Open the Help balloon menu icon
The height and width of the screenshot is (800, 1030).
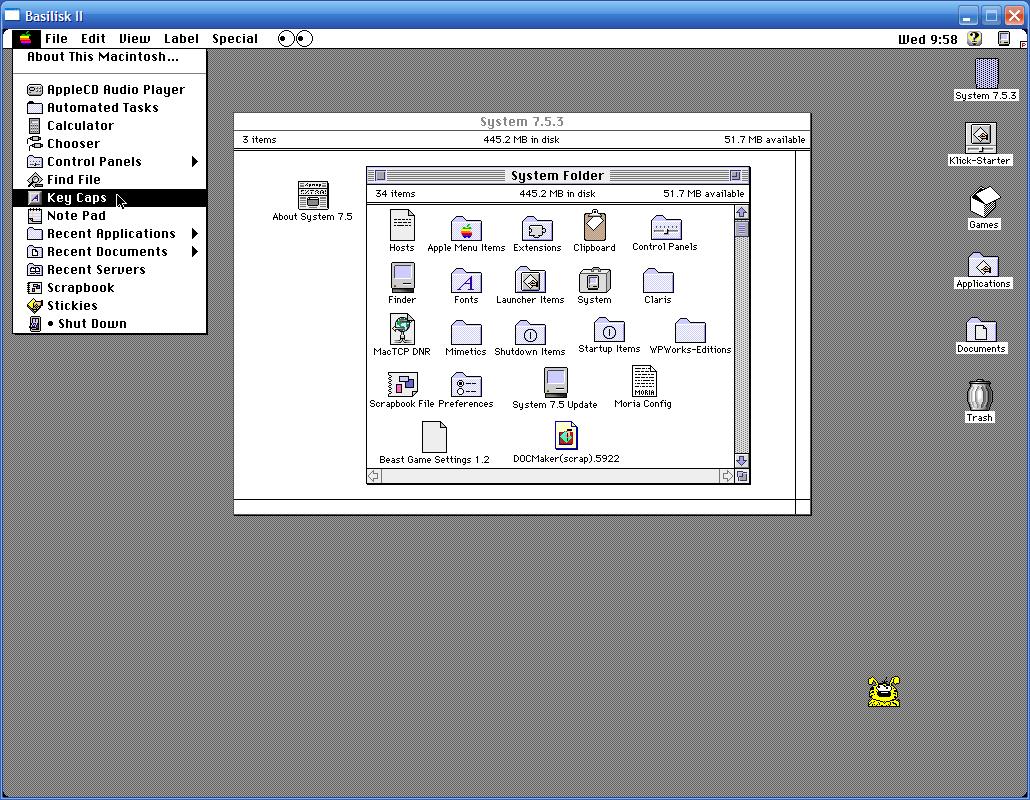click(974, 39)
